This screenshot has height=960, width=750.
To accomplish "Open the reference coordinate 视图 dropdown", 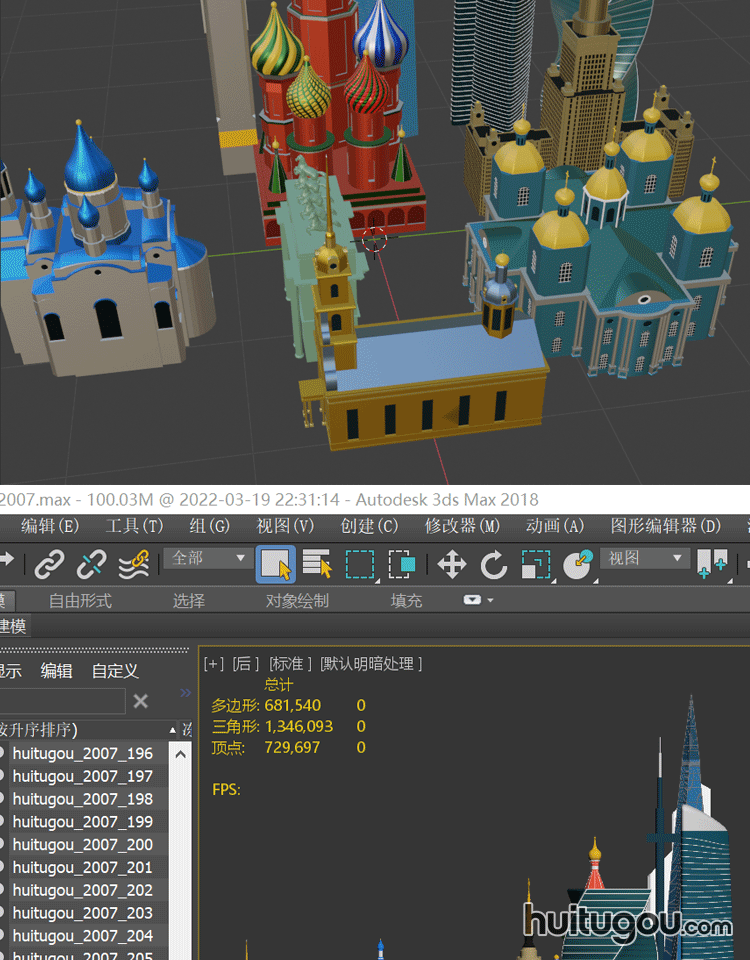I will [646, 558].
